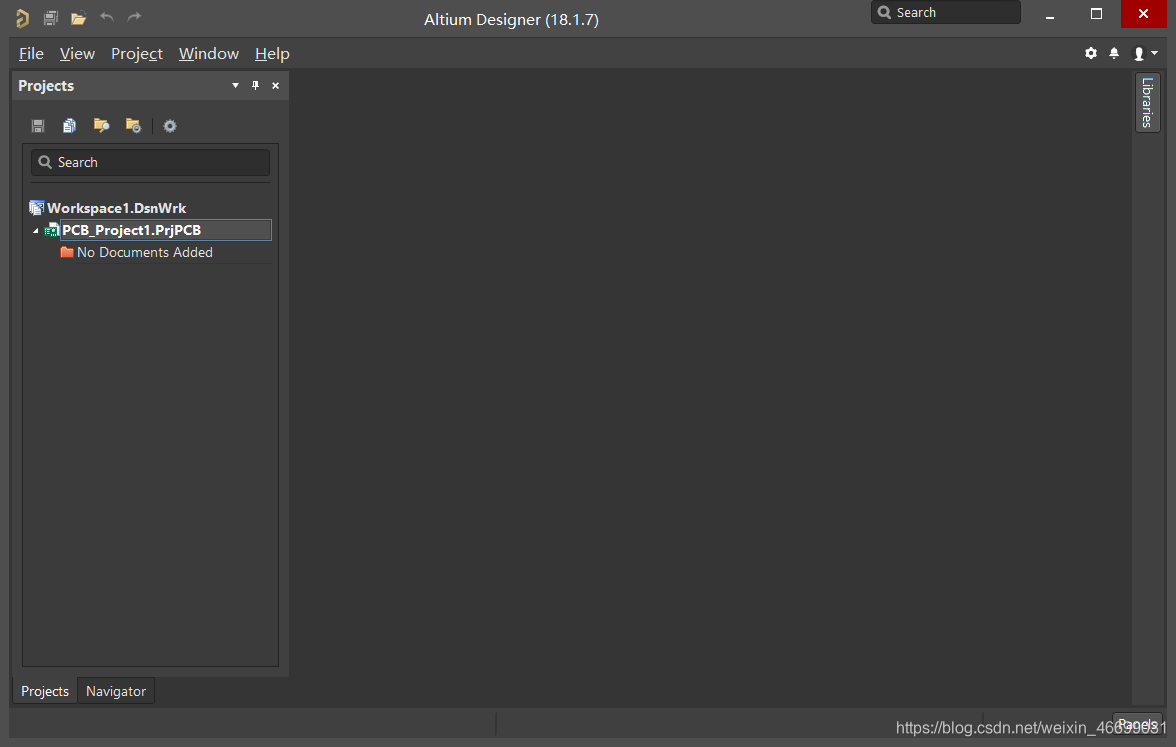Viewport: 1176px width, 747px height.
Task: Switch to the Navigator tab
Action: pyautogui.click(x=116, y=692)
